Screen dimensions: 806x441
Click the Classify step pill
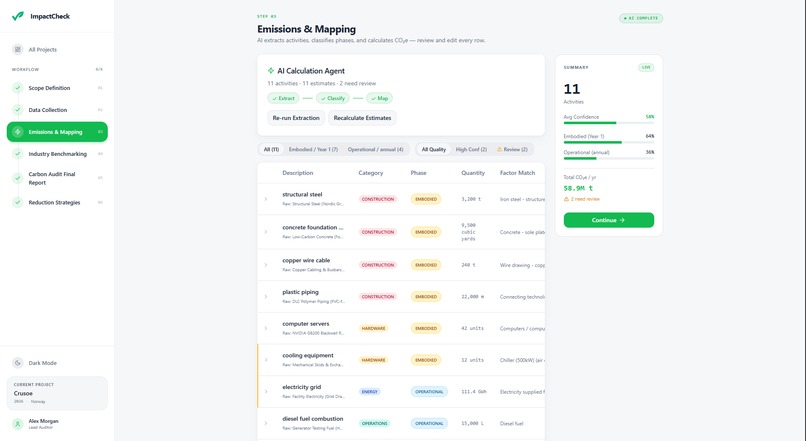333,98
